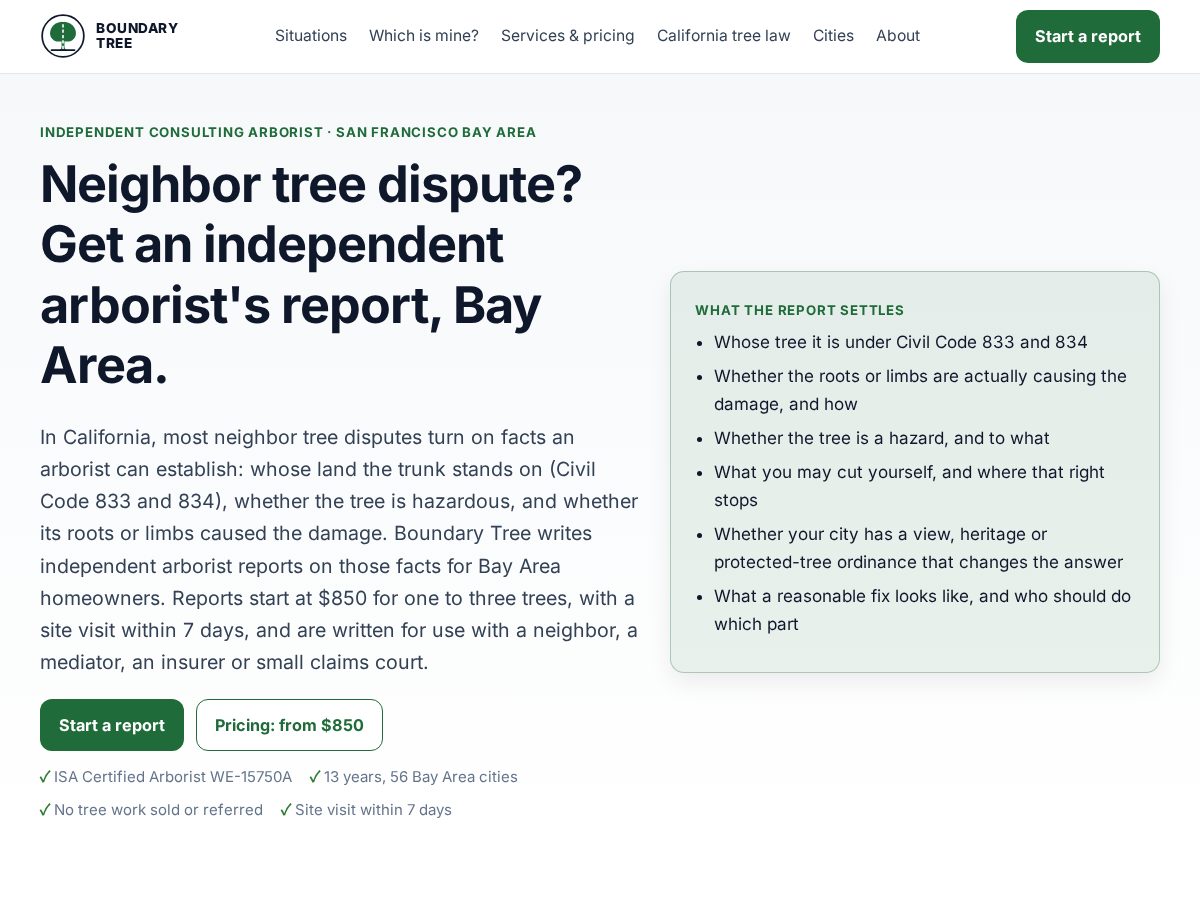The height and width of the screenshot is (900, 1200).
Task: Click checkmark beside No tree work sold
Action: 45,810
